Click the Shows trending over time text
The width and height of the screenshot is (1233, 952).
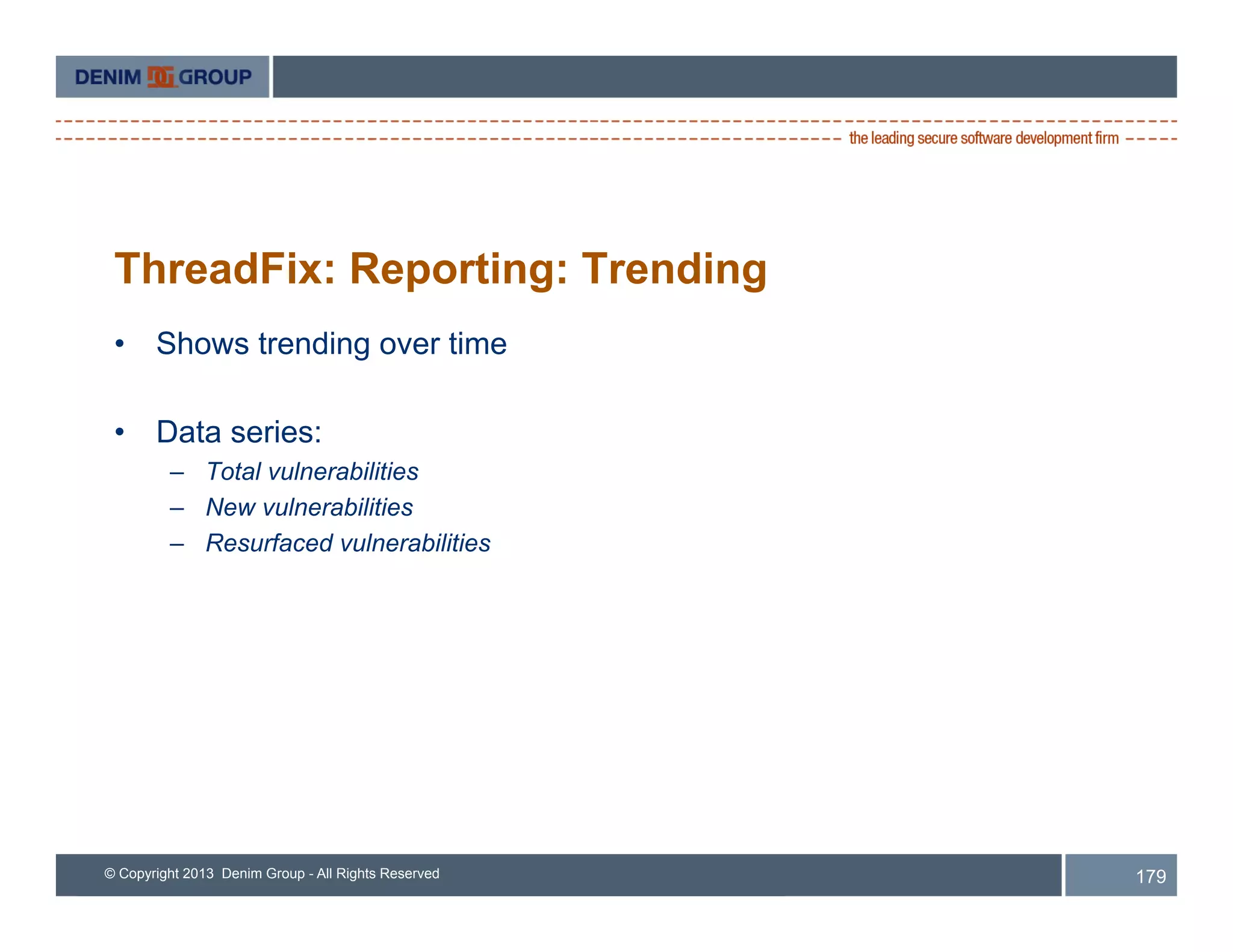tap(331, 344)
